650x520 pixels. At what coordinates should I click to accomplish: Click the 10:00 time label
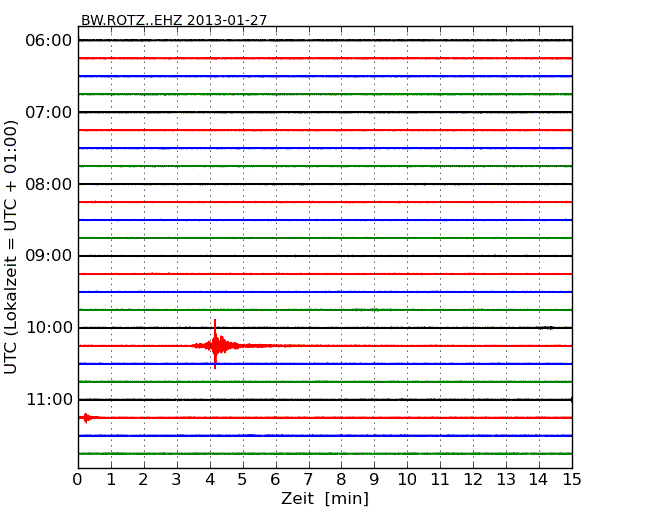(x=49, y=328)
